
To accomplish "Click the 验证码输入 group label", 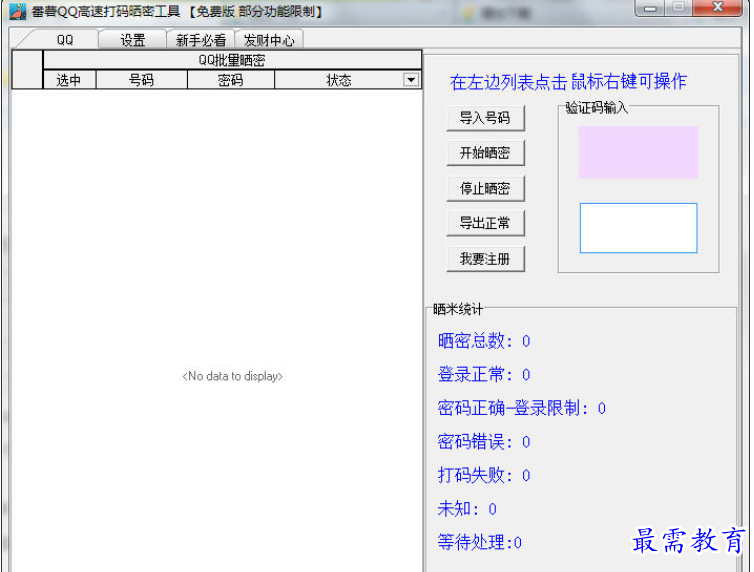I will click(x=596, y=107).
